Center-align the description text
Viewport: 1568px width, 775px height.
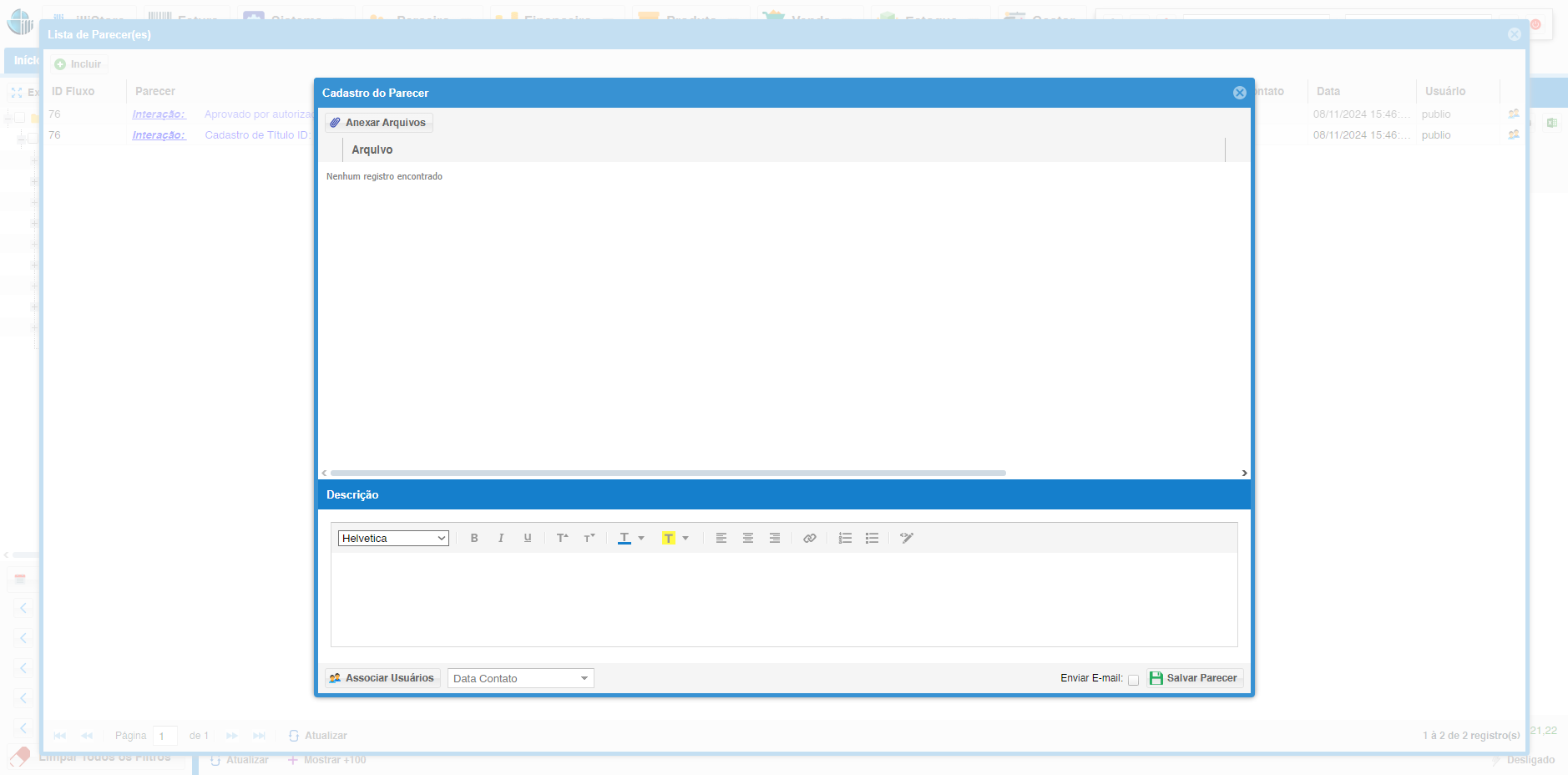[748, 539]
